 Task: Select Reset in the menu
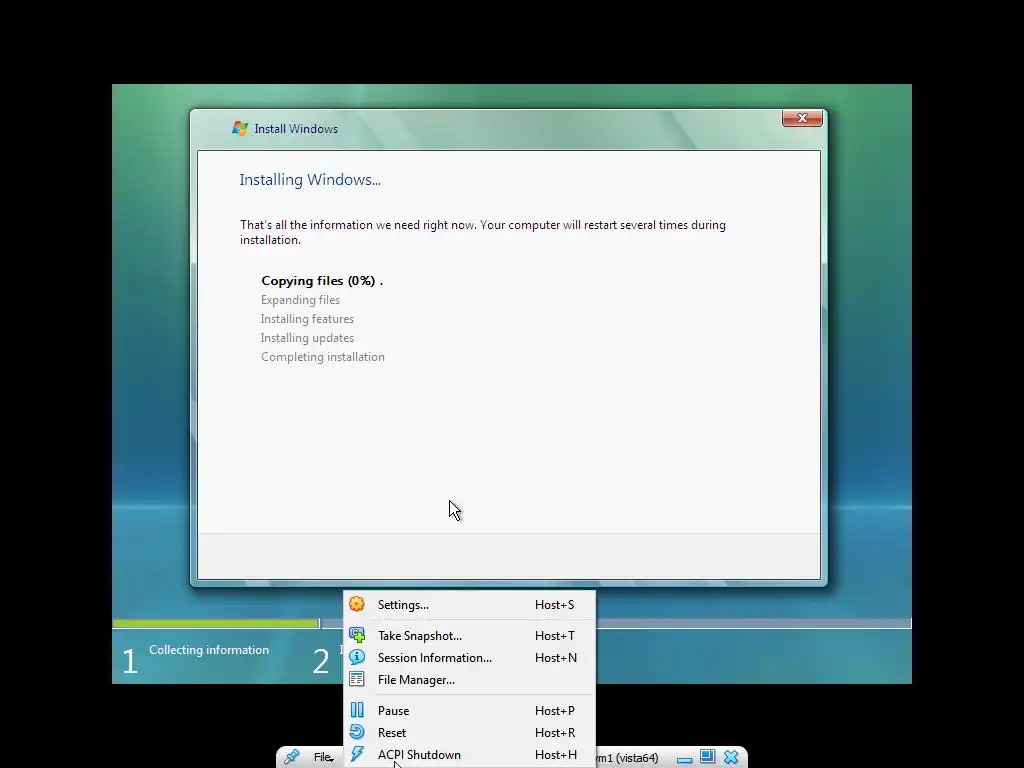point(469,733)
